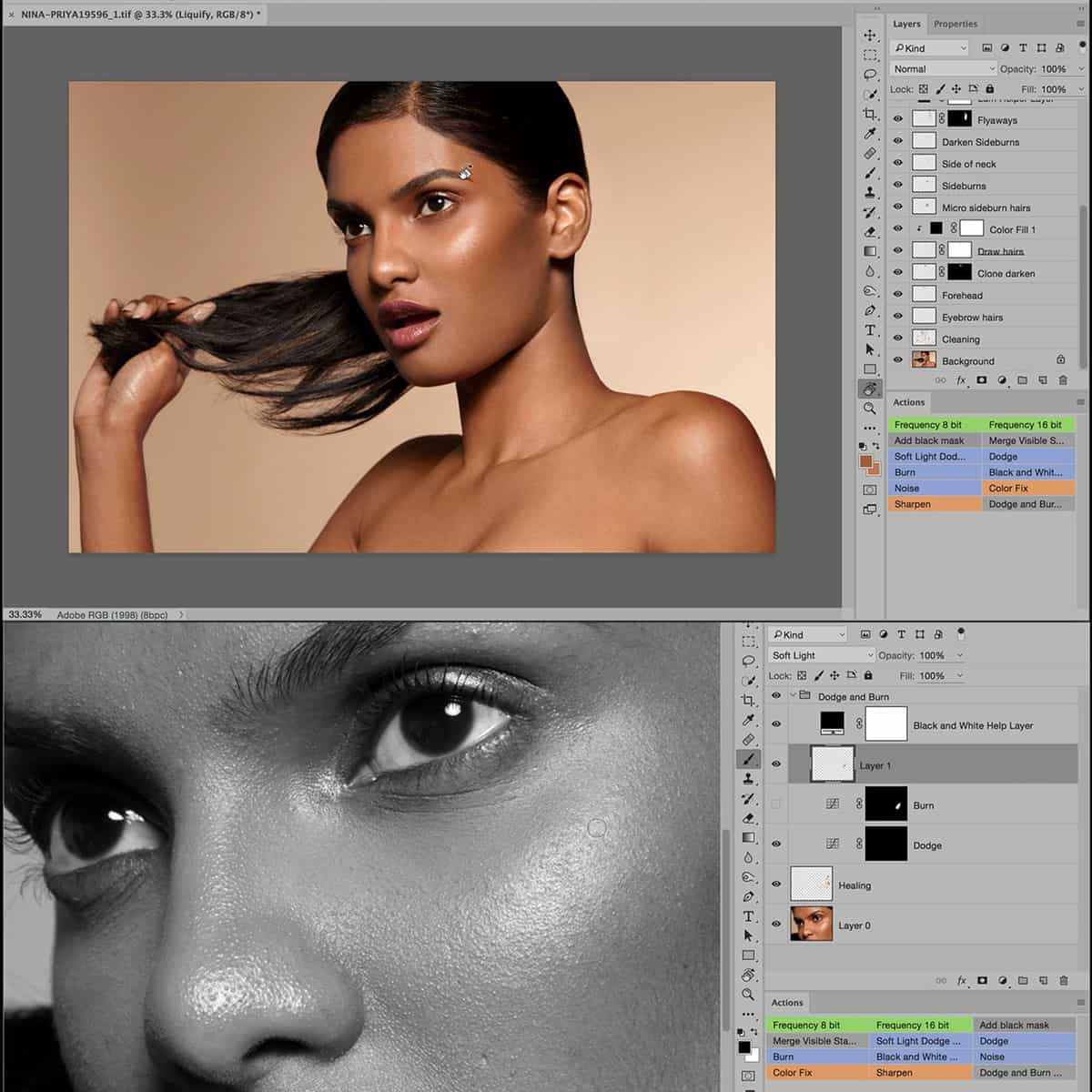Hide the Background layer
This screenshot has width=1092, height=1092.
coord(898,360)
